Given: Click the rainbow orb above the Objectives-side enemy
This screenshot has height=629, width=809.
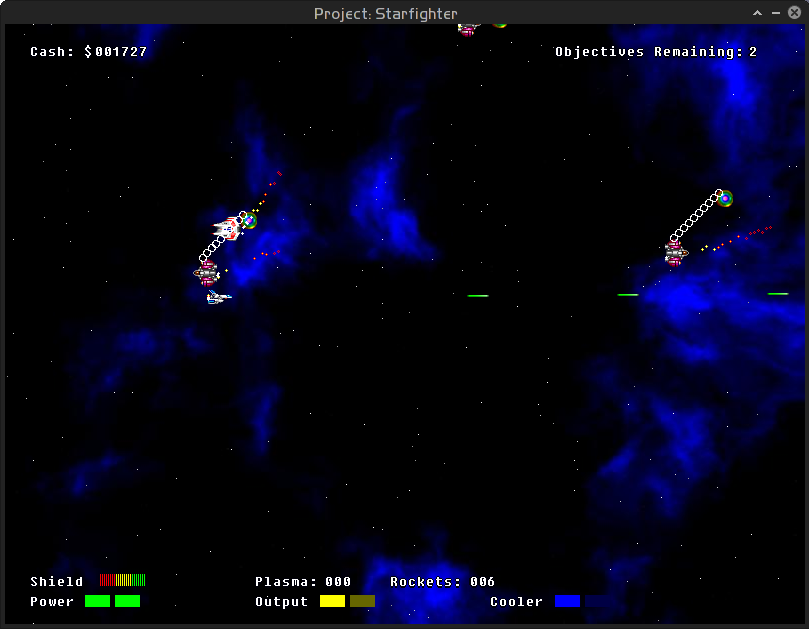Looking at the screenshot, I should tap(725, 199).
